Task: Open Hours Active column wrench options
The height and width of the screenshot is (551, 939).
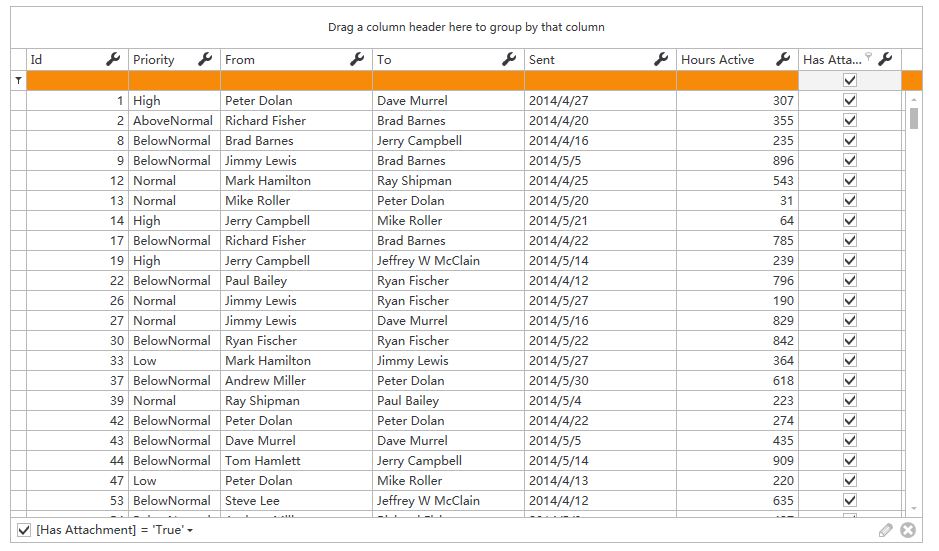Action: click(x=783, y=59)
